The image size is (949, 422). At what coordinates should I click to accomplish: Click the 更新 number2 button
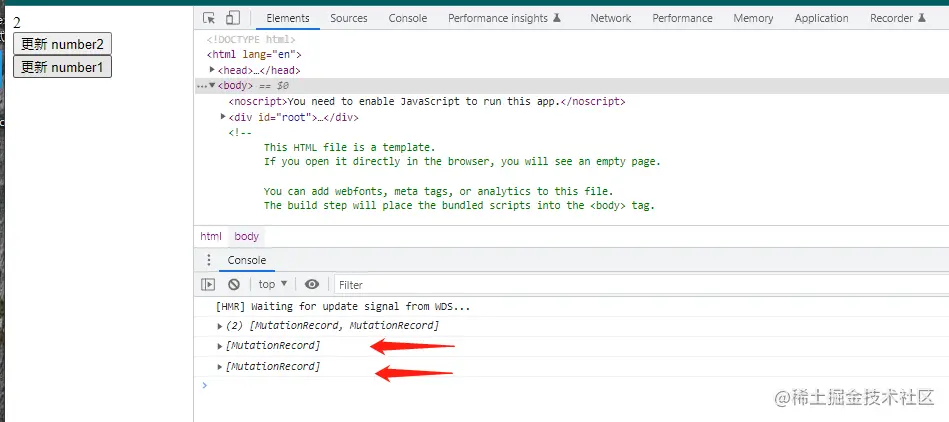[x=62, y=44]
